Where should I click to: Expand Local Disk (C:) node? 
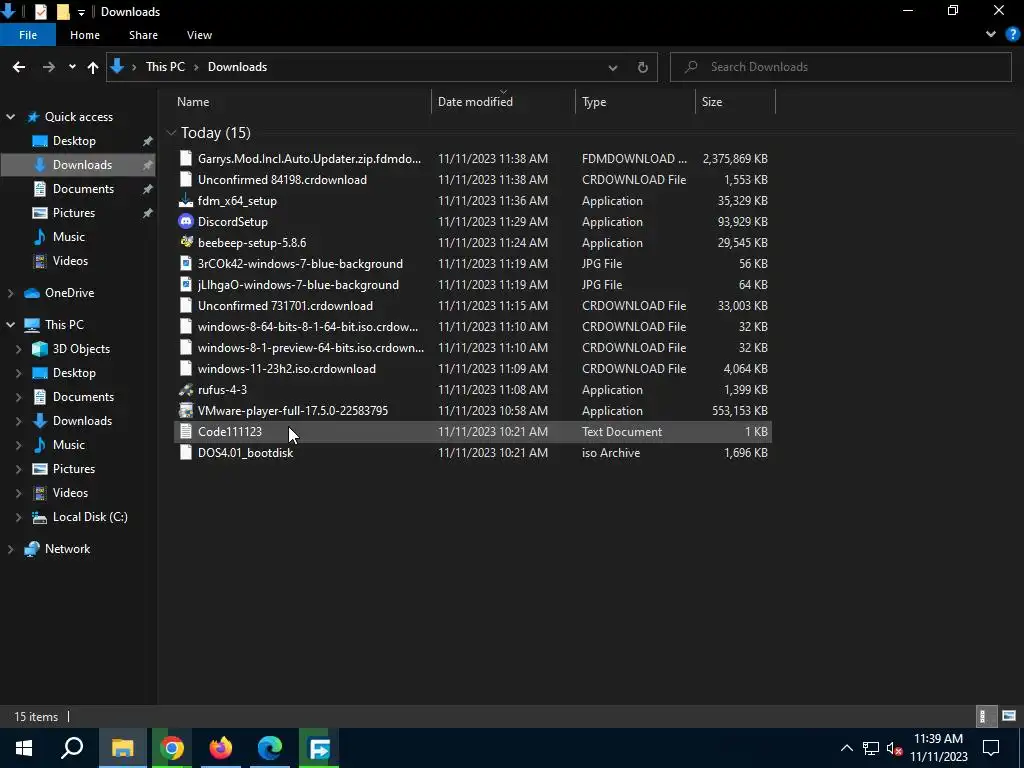19,517
